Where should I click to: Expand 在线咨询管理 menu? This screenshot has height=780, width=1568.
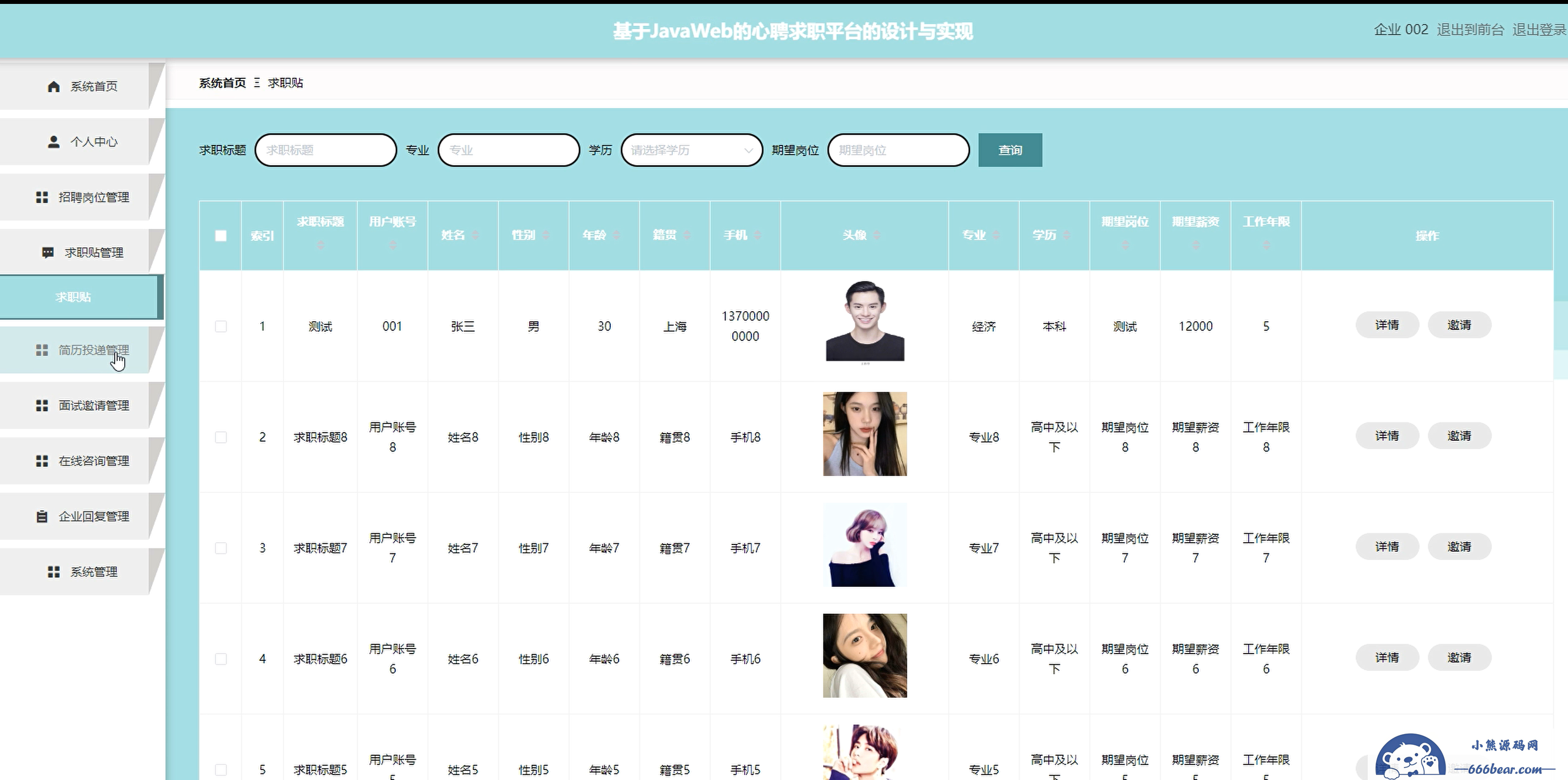[82, 461]
